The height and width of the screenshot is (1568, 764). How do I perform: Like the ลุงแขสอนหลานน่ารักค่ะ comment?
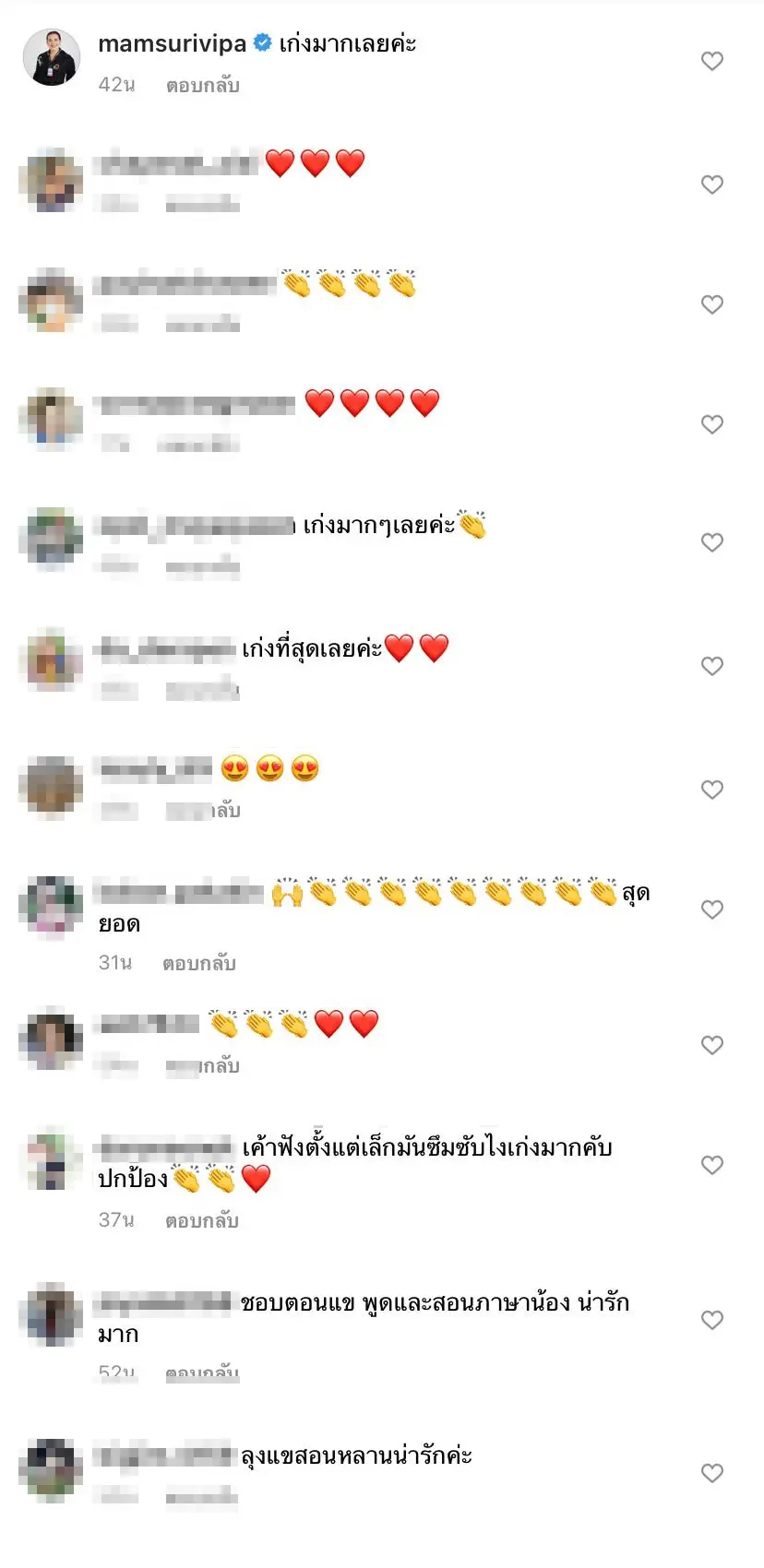pyautogui.click(x=711, y=1473)
